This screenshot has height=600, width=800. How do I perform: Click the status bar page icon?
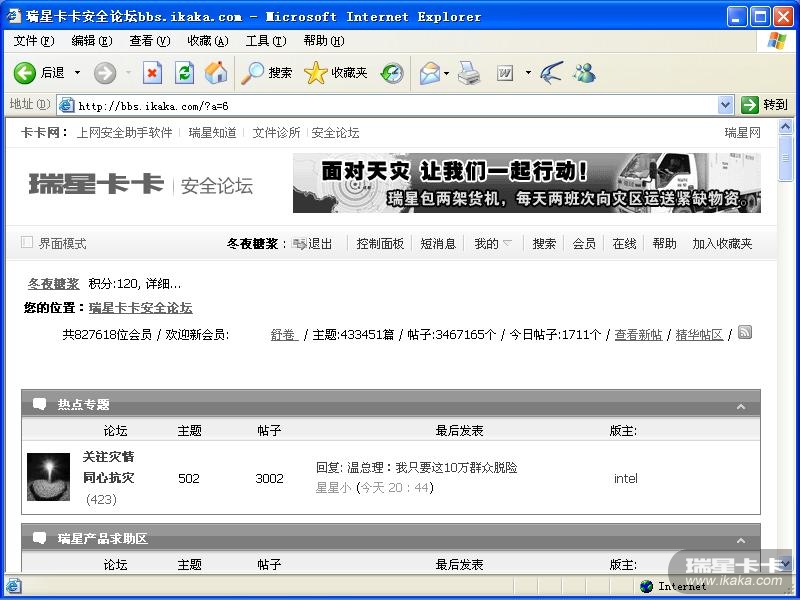14,586
